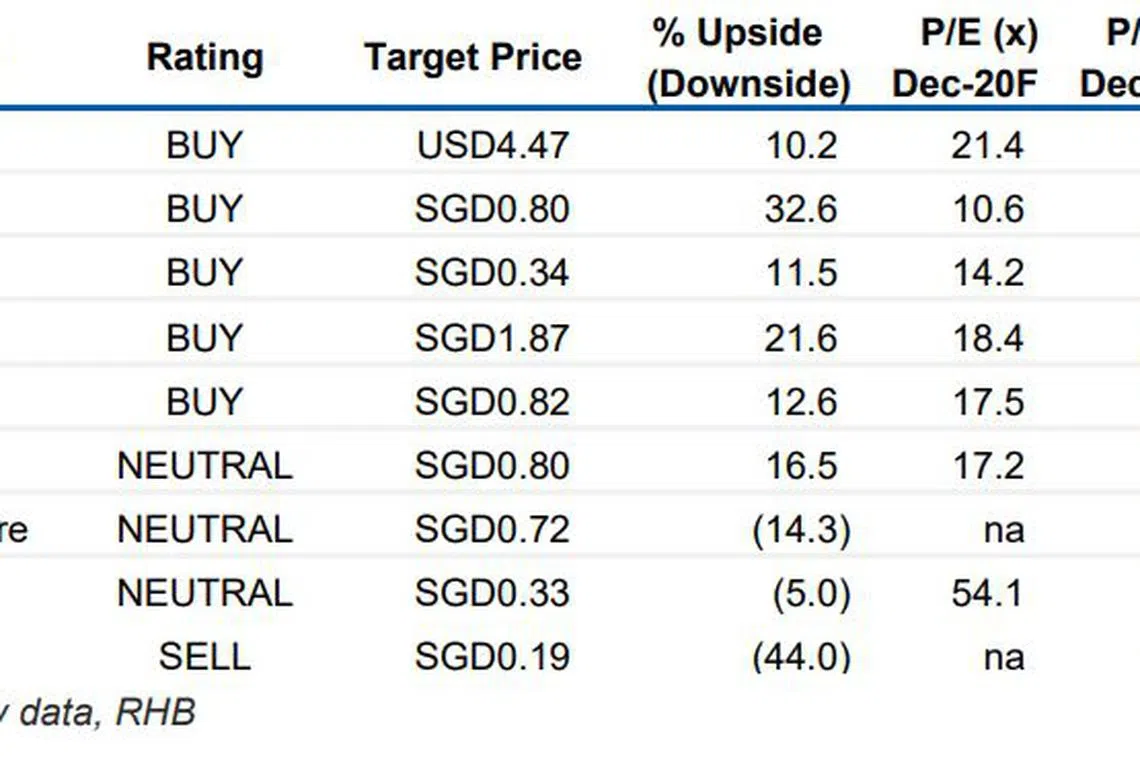This screenshot has width=1140, height=760.
Task: Click the P/E (x) Dec-20F header
Action: click(964, 58)
